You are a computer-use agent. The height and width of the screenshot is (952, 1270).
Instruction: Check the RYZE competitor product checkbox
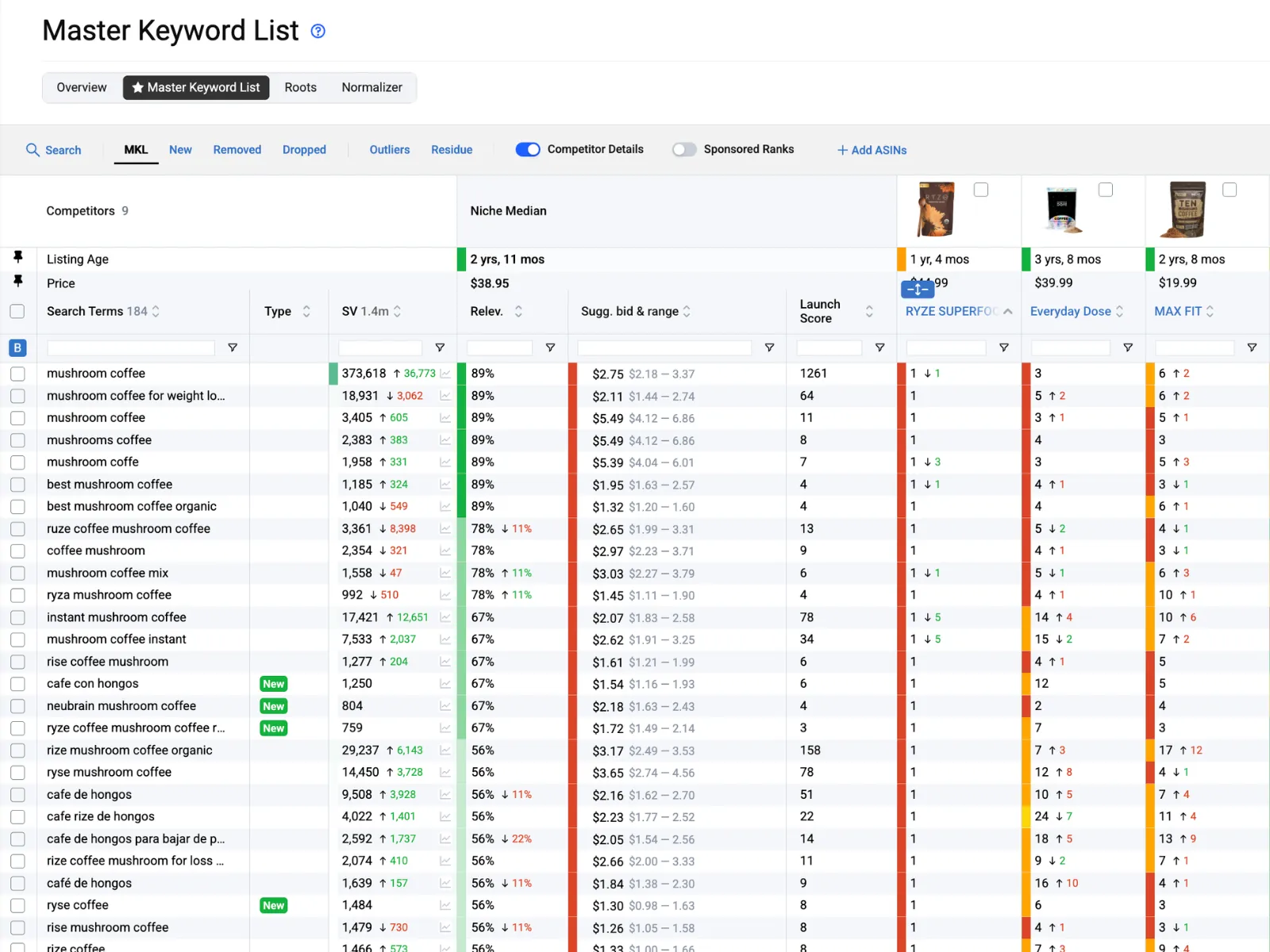(980, 190)
